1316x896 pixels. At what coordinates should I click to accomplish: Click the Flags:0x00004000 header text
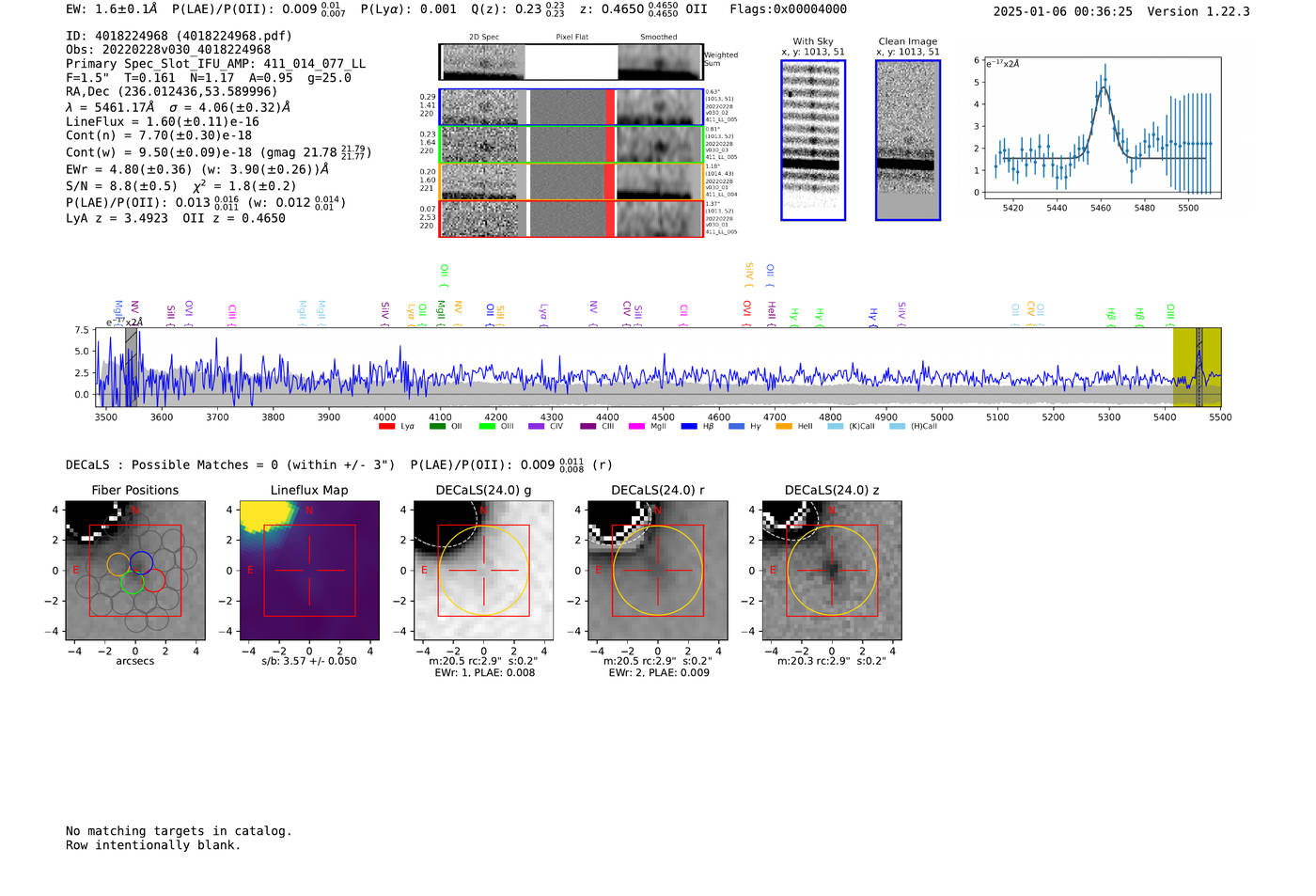(x=788, y=9)
